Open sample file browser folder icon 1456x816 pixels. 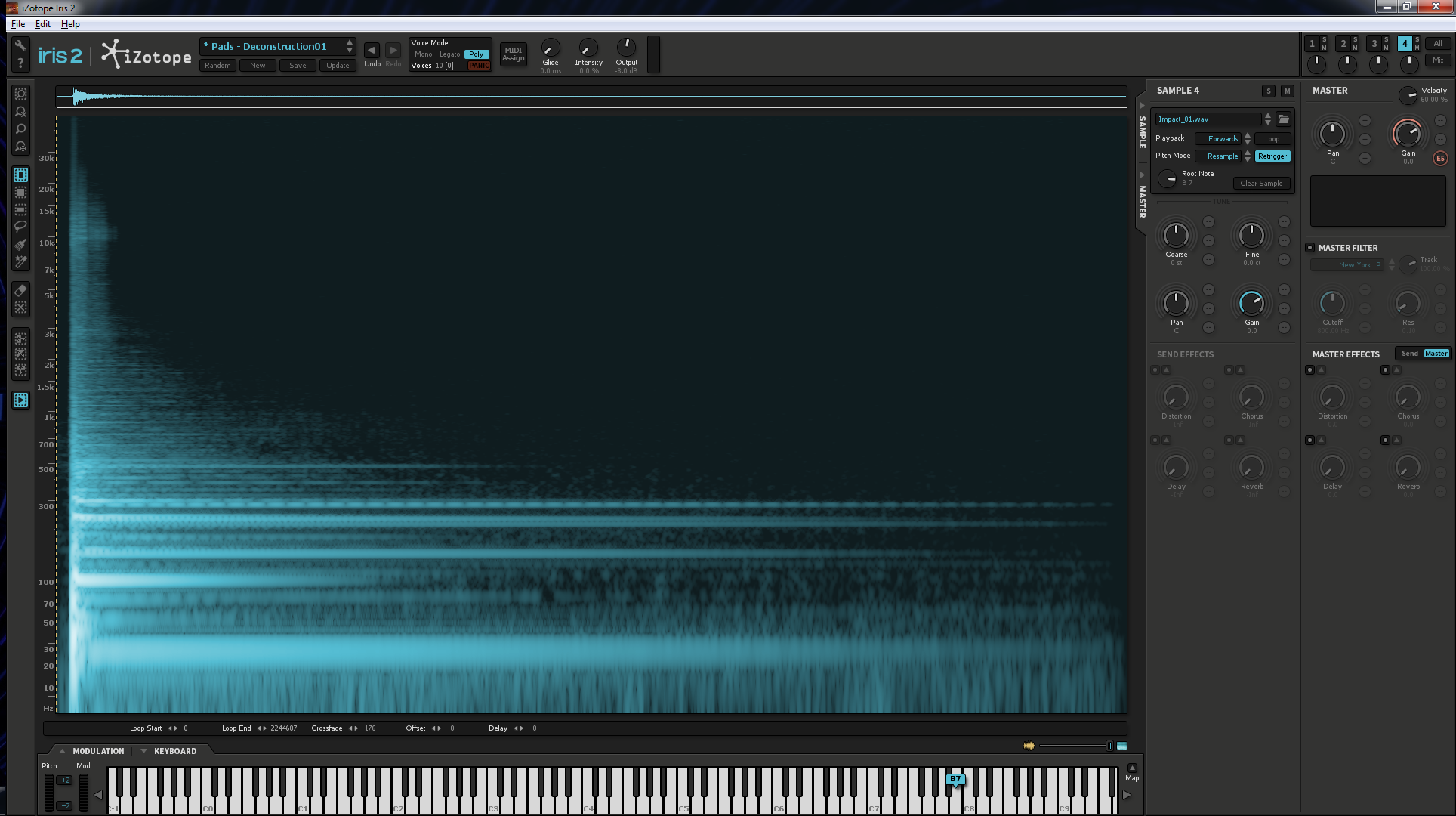[1283, 119]
